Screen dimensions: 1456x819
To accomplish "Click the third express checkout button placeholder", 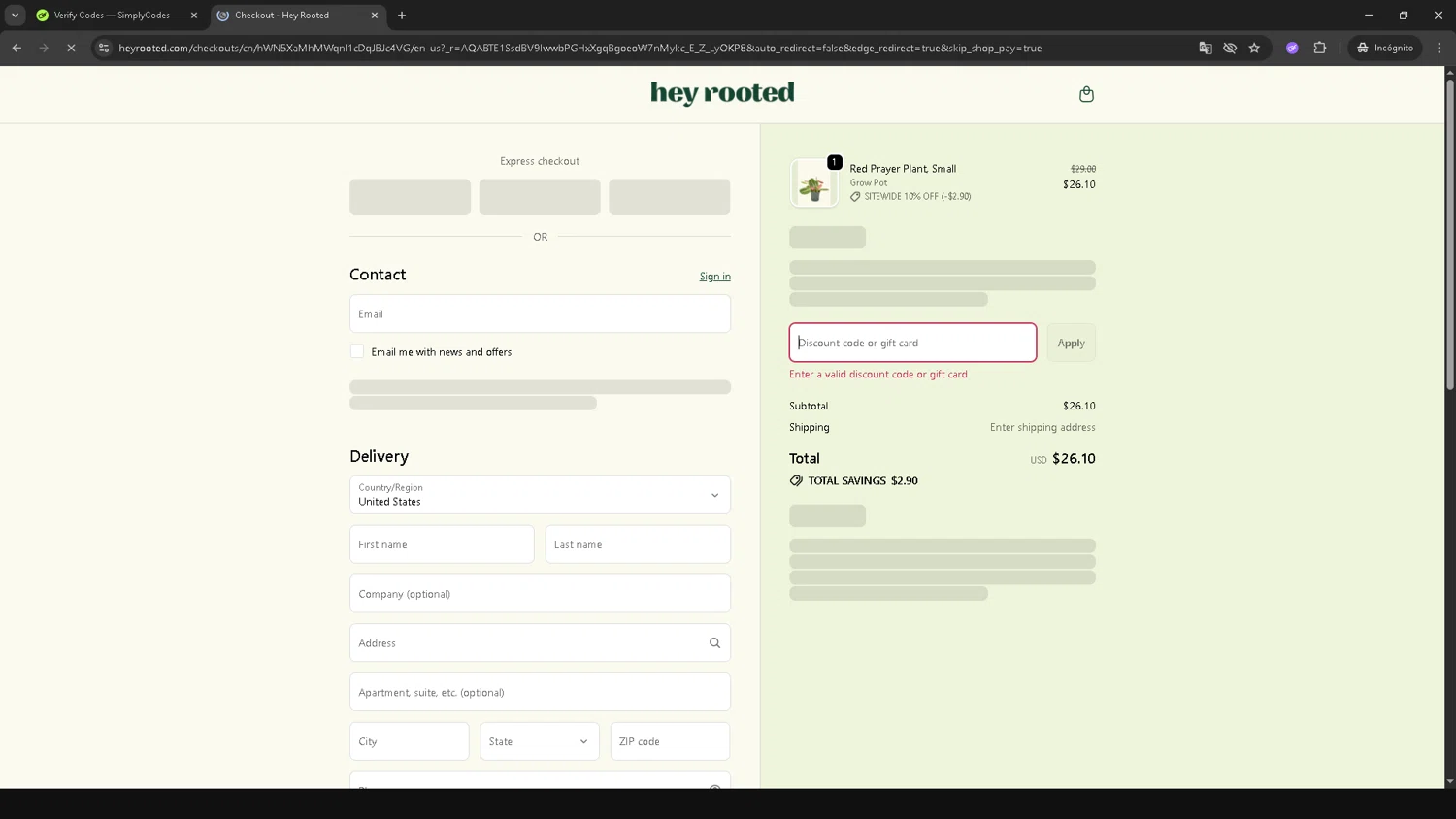I will tap(670, 197).
